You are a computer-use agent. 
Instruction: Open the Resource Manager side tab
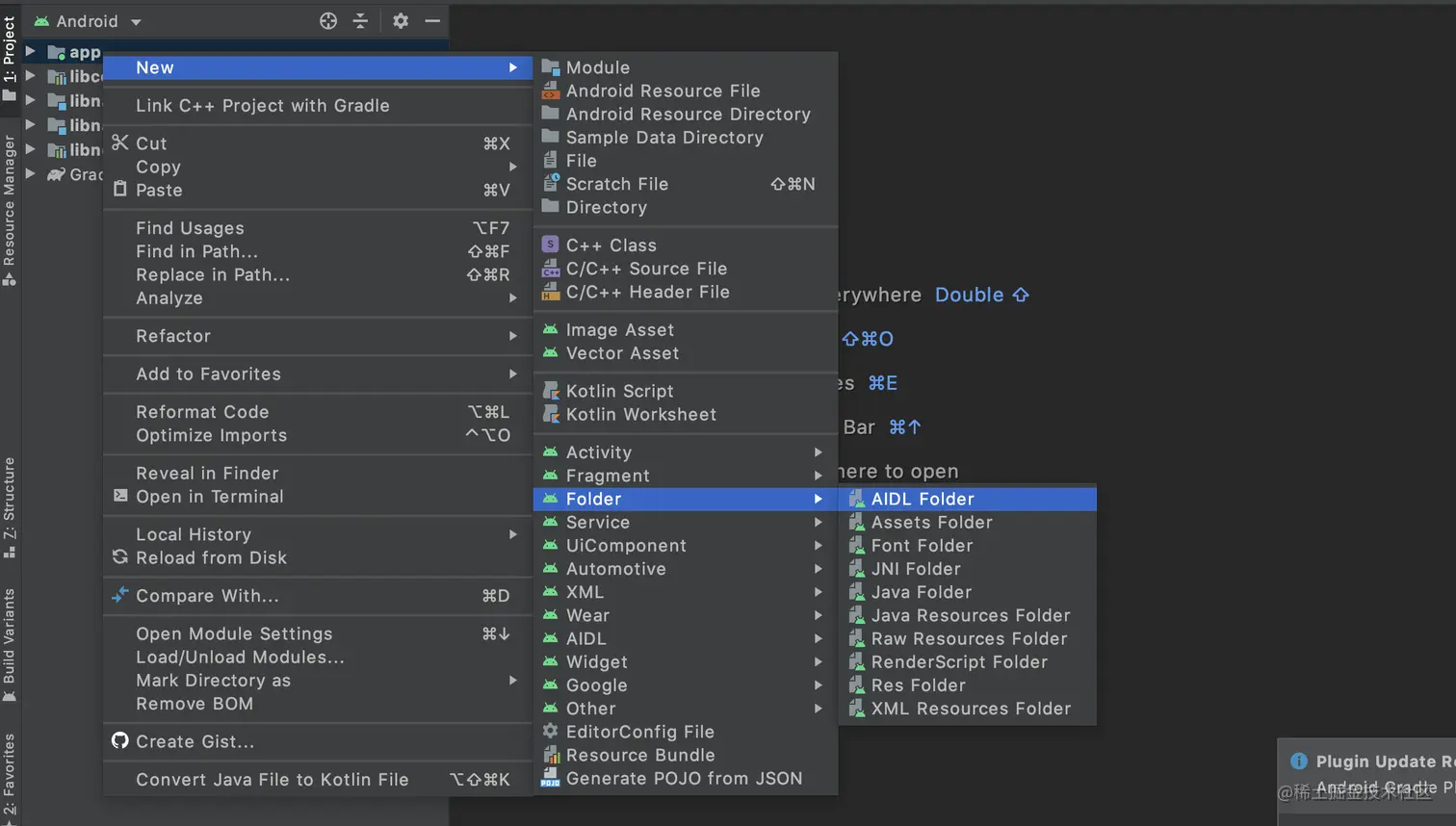pyautogui.click(x=10, y=208)
